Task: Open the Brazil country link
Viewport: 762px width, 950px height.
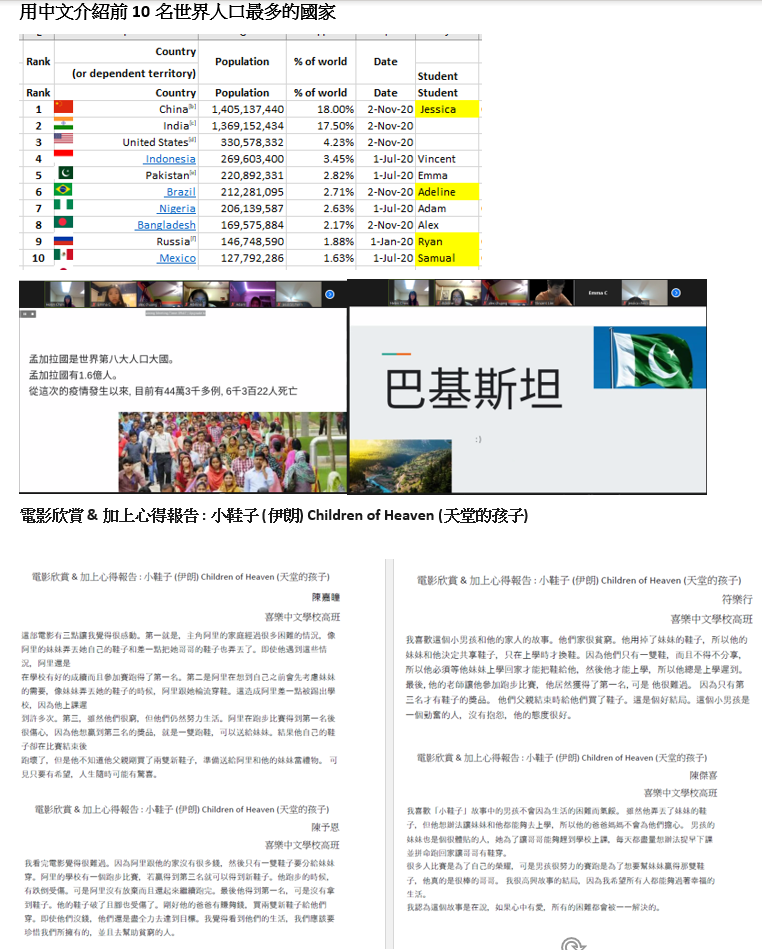Action: click(x=180, y=192)
